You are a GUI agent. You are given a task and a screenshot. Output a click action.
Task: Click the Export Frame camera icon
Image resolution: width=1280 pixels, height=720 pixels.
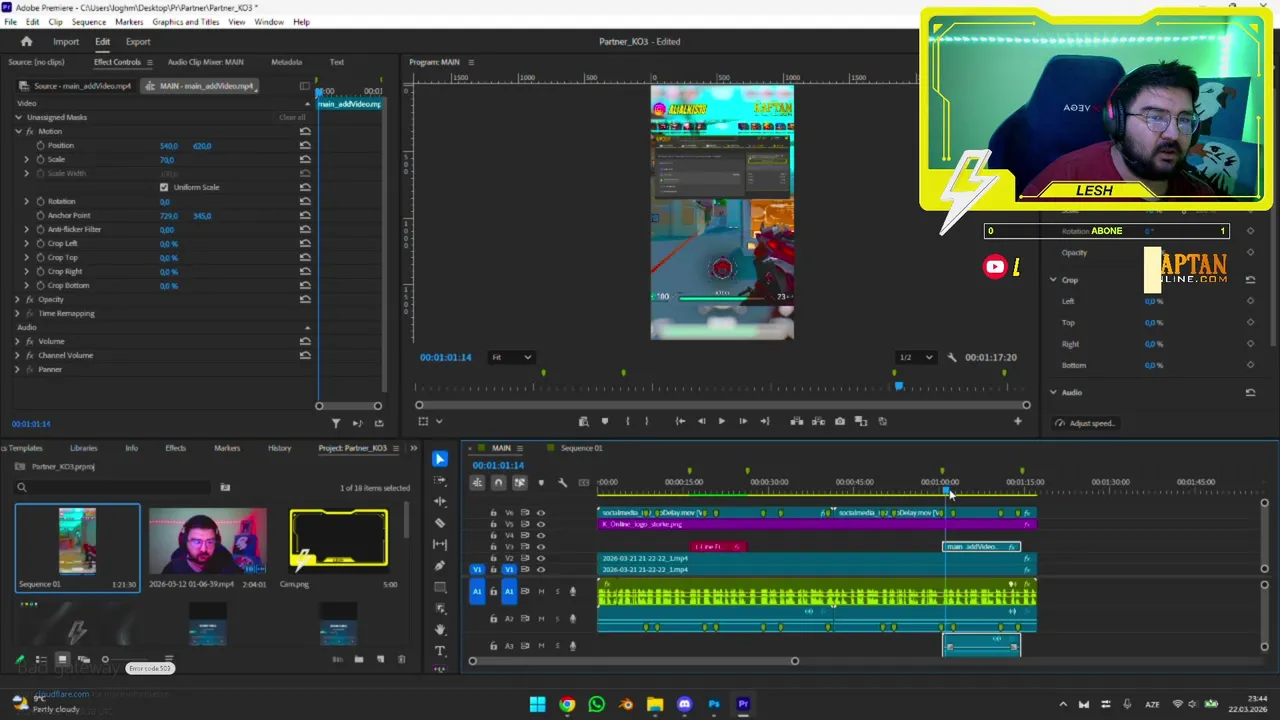[839, 421]
